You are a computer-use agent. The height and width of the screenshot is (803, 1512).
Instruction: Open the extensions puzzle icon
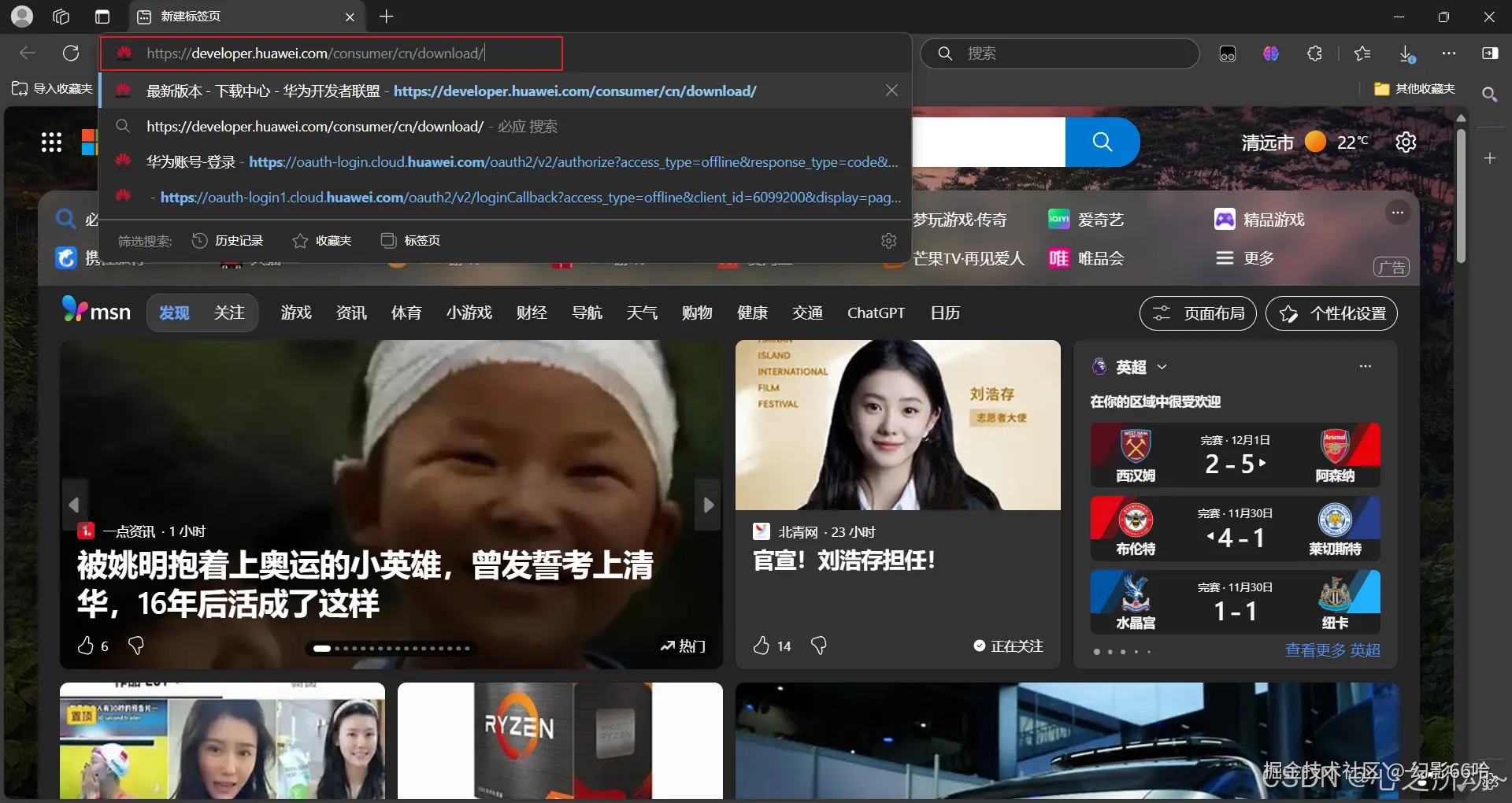click(x=1314, y=54)
